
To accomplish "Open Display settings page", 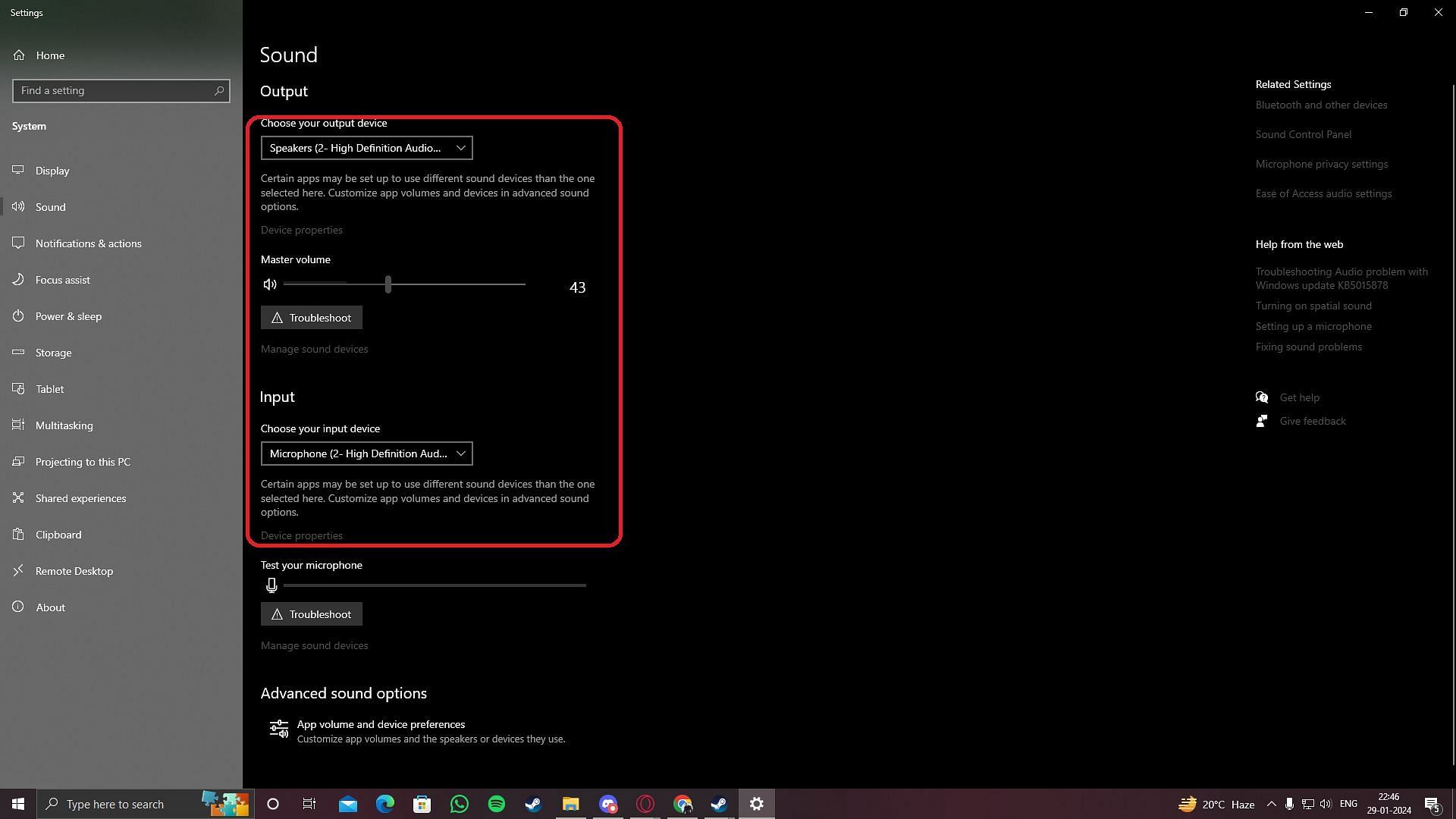I will (x=121, y=171).
